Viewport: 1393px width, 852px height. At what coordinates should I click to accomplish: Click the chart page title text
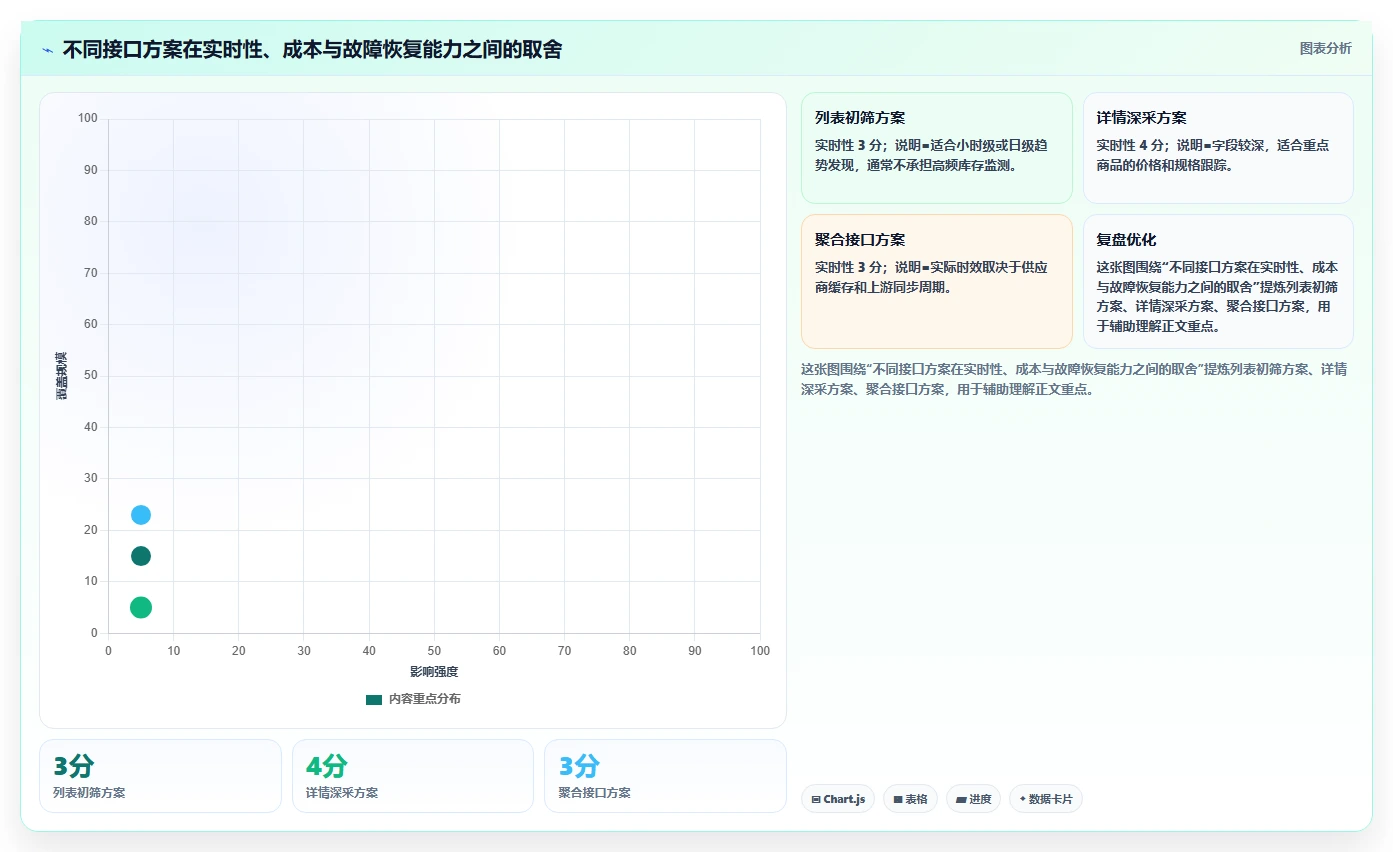click(312, 49)
